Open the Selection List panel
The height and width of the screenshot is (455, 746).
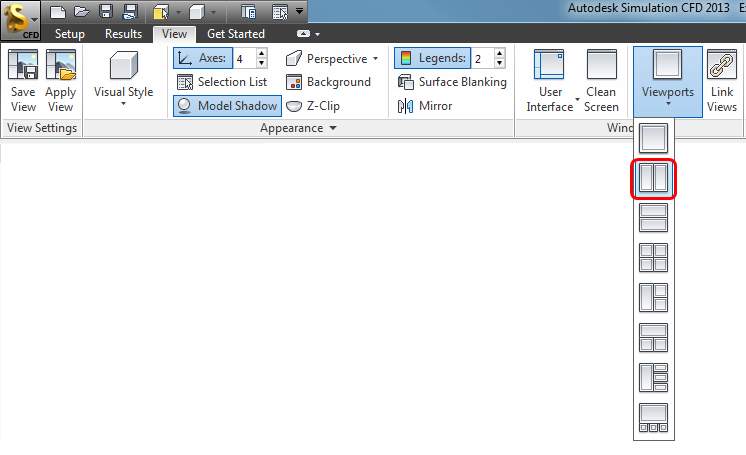222,82
